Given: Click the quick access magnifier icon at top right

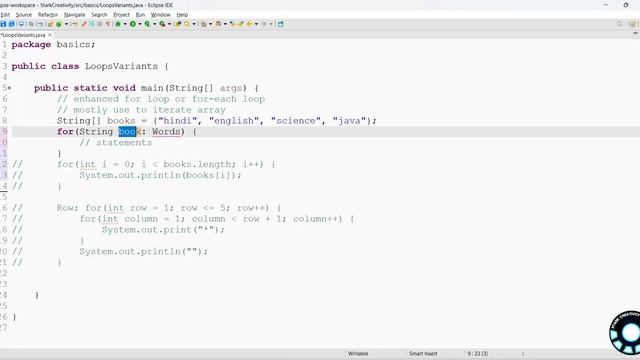Looking at the screenshot, I should click(x=620, y=24).
